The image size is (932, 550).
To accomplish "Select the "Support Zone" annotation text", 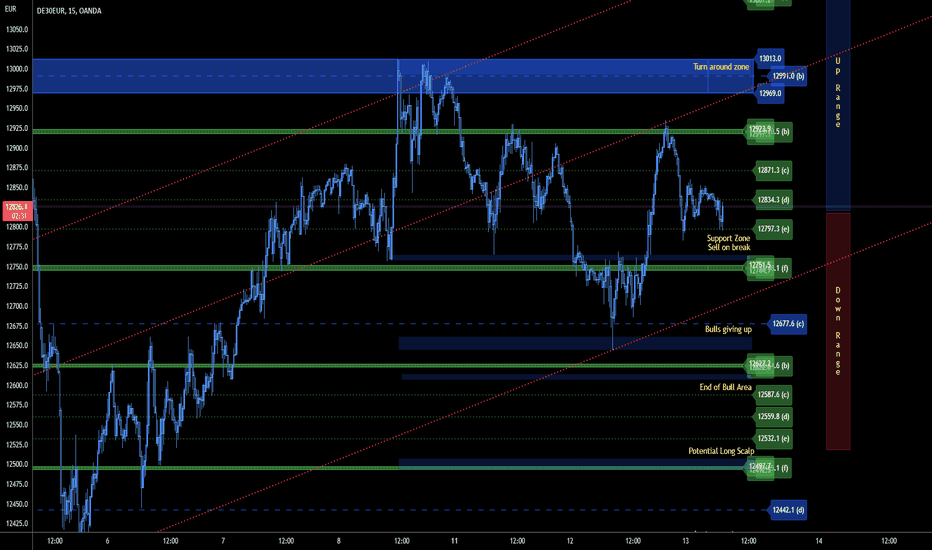I will point(728,238).
